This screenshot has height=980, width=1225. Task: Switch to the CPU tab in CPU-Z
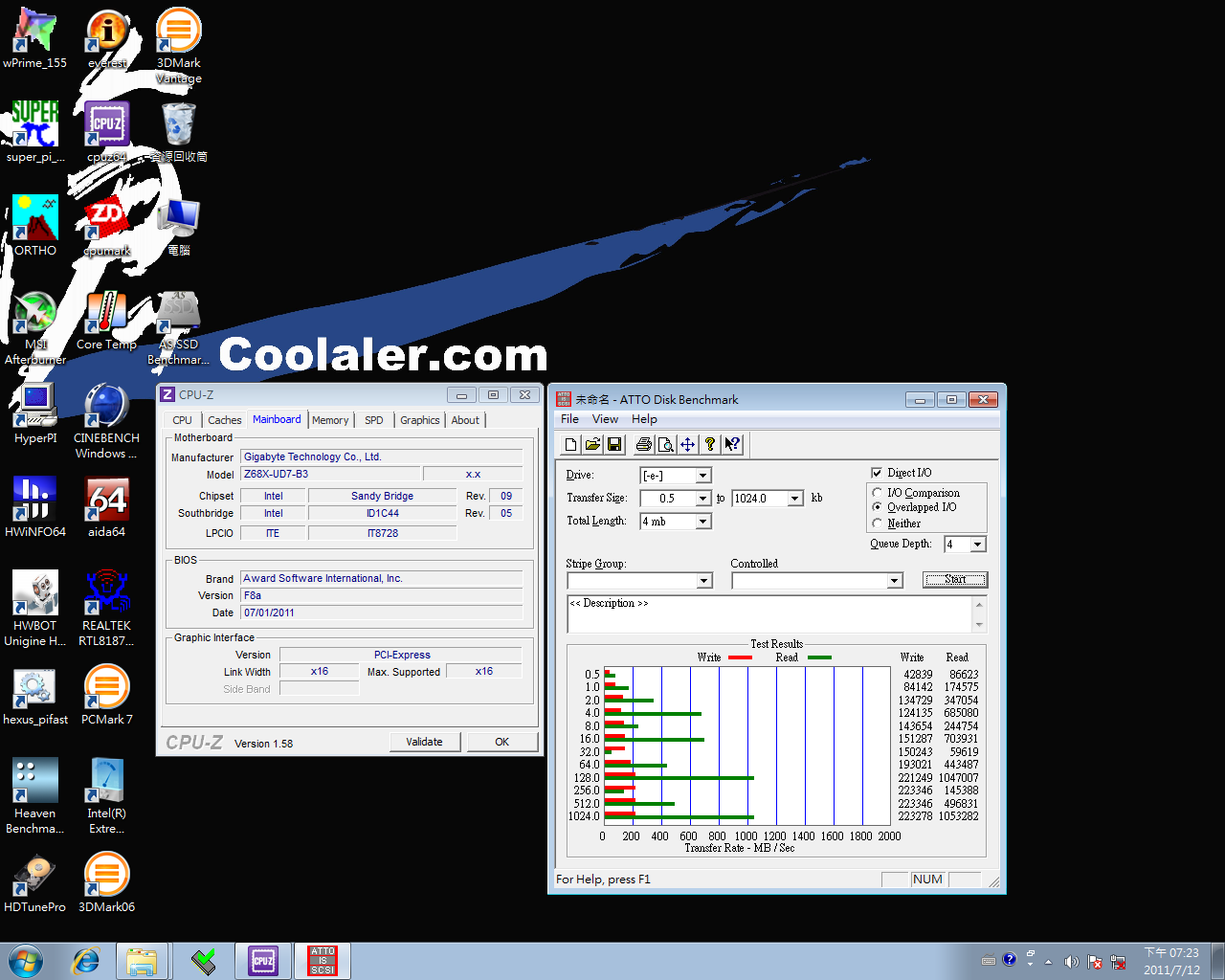coord(182,420)
